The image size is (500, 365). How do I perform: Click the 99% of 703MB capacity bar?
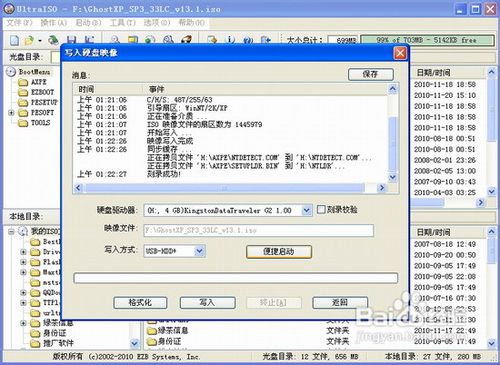(x=427, y=40)
